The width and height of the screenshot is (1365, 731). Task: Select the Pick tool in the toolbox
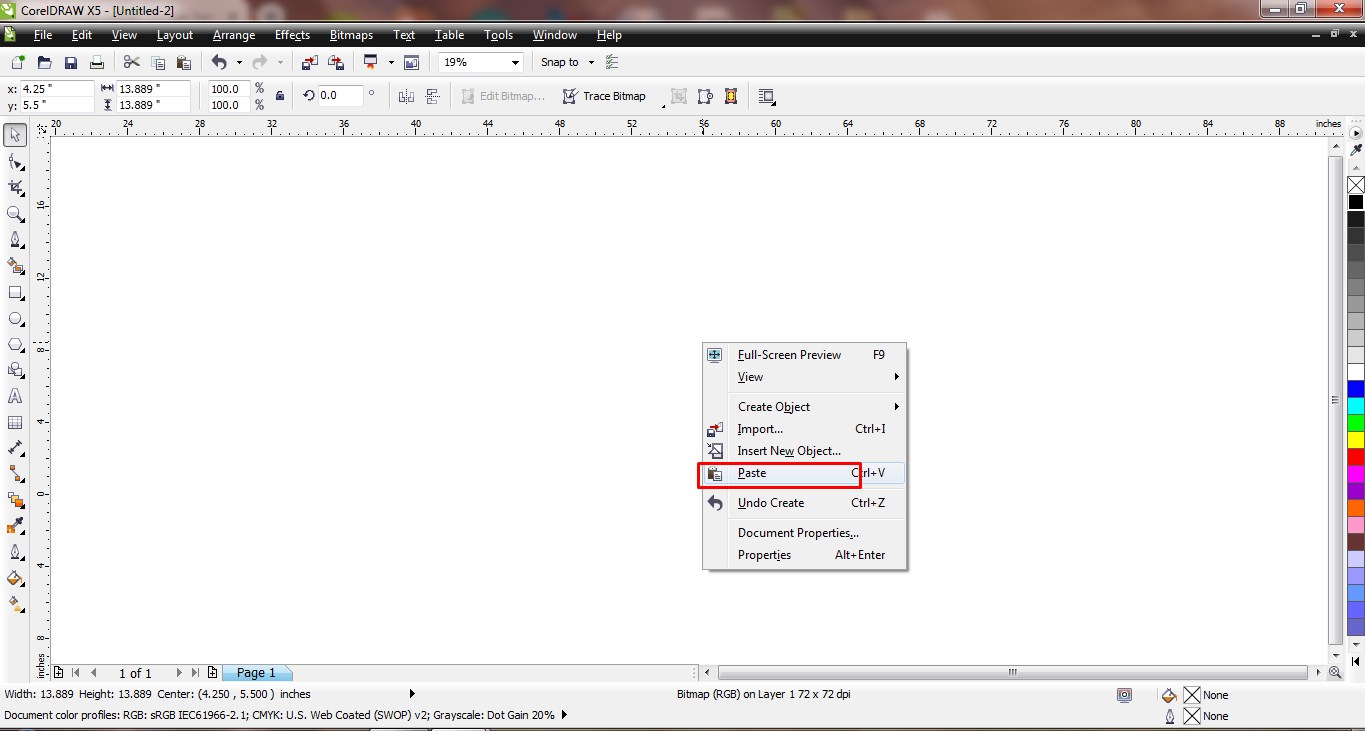16,135
